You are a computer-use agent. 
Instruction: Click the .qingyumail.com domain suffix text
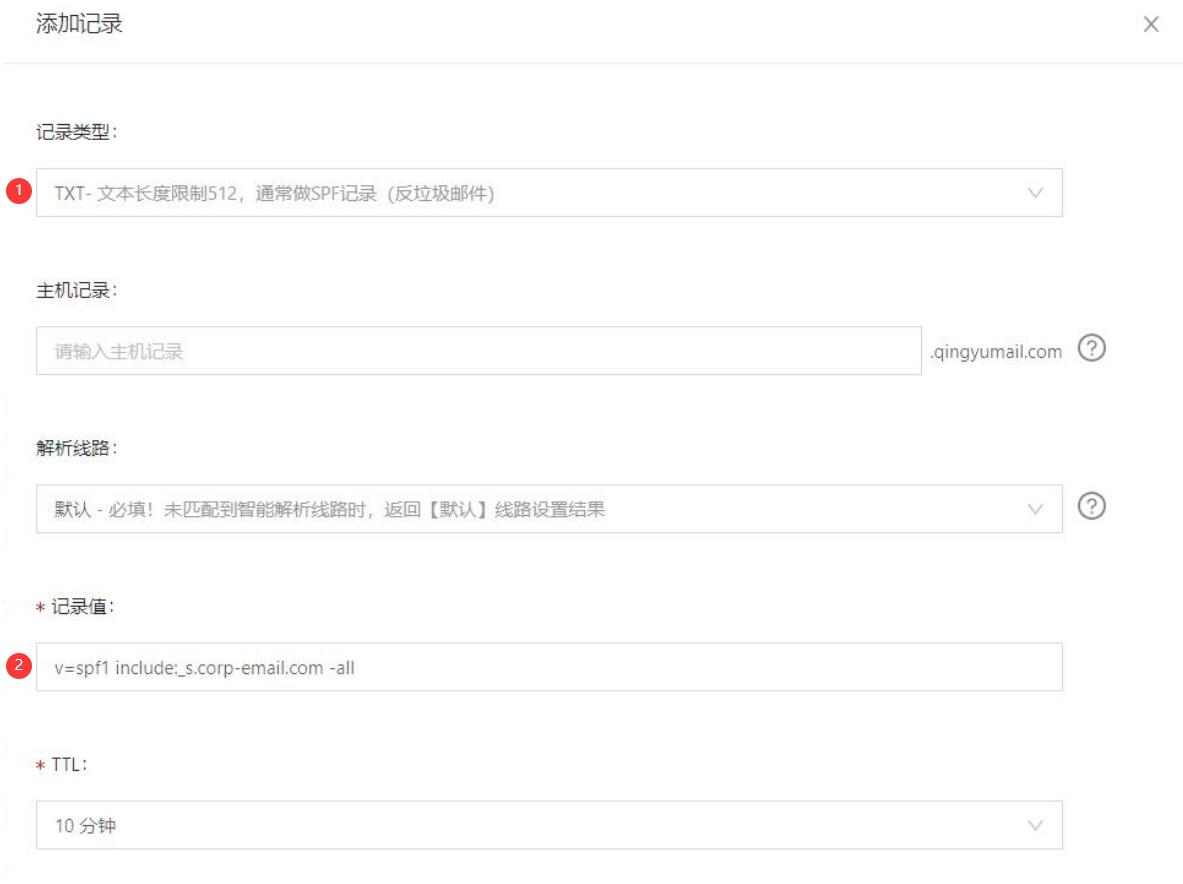pos(995,352)
